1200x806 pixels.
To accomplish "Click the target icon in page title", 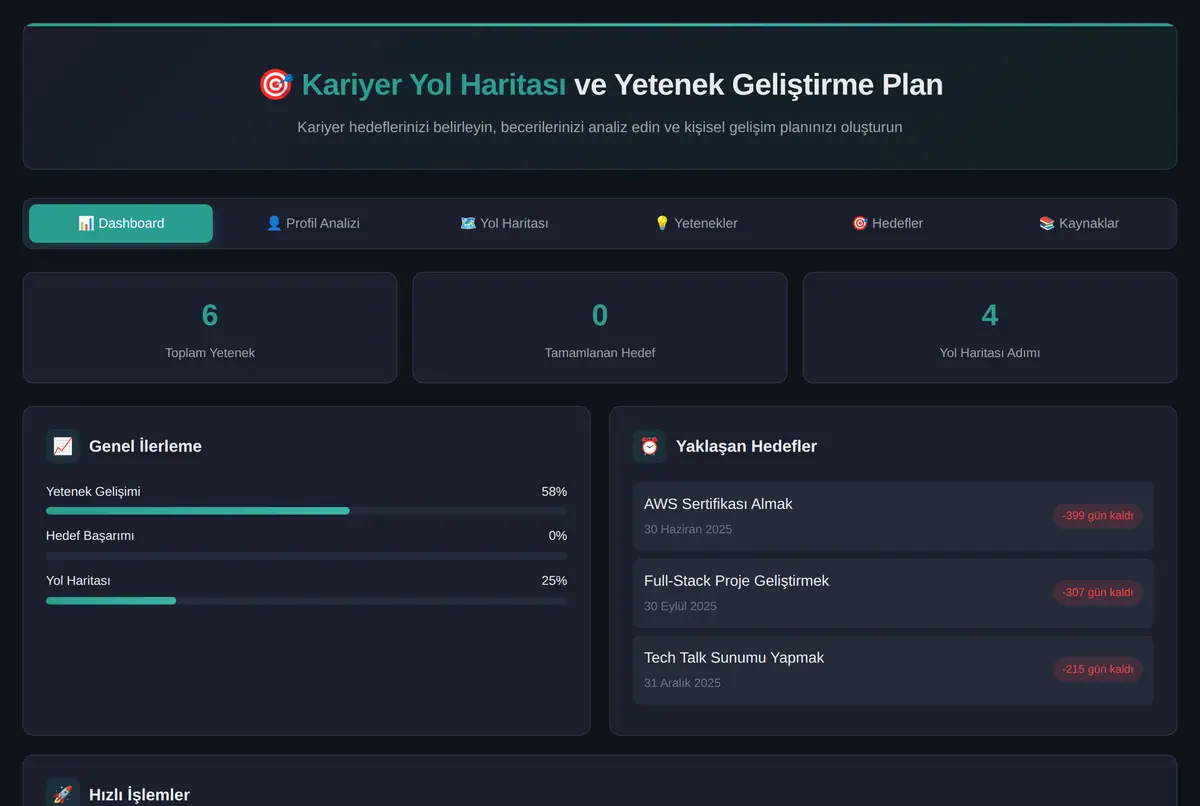I will [275, 85].
